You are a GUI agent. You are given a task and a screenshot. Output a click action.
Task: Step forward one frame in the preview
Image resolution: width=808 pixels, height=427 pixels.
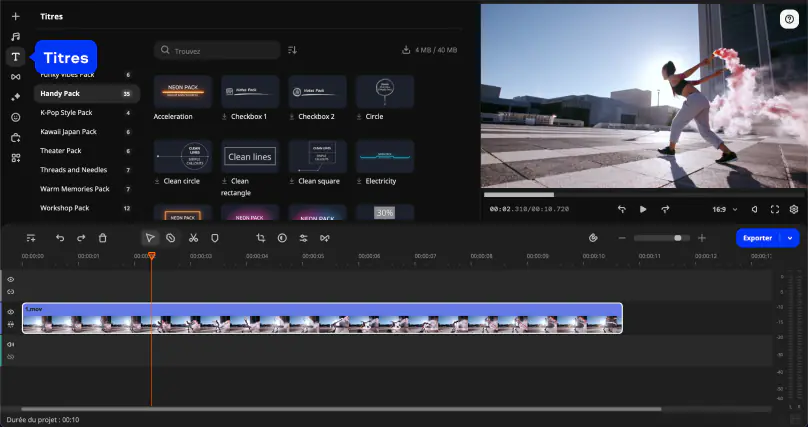tap(665, 209)
